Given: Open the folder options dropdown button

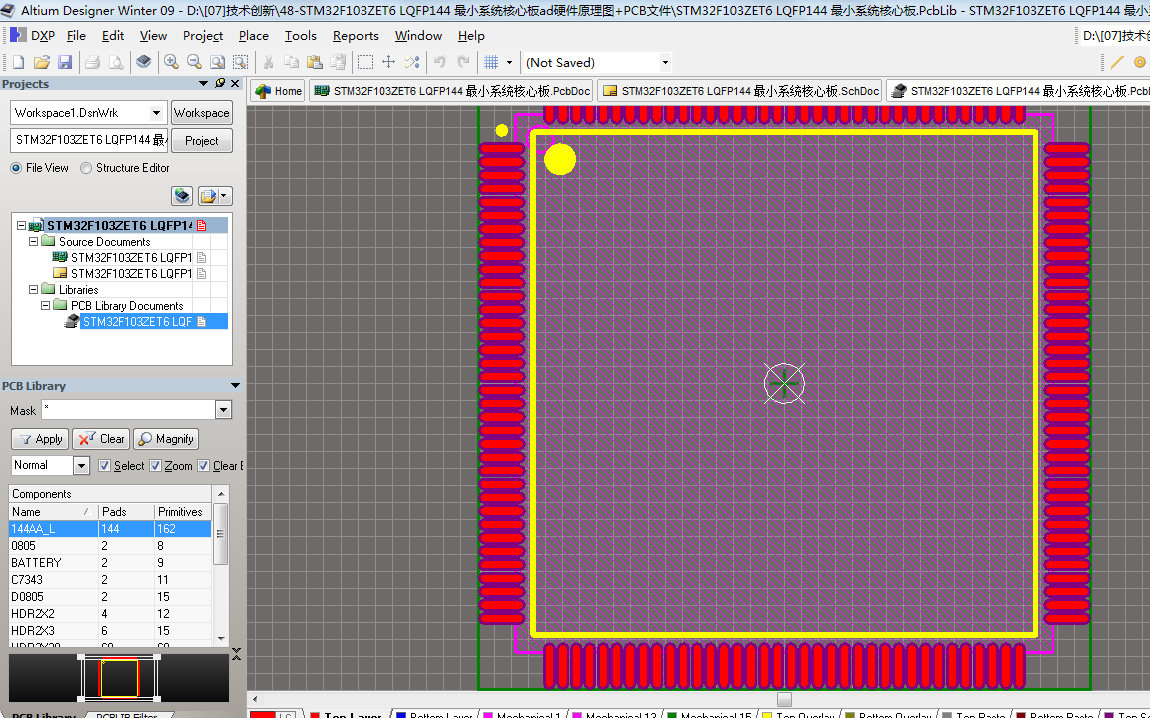Looking at the screenshot, I should coord(215,196).
